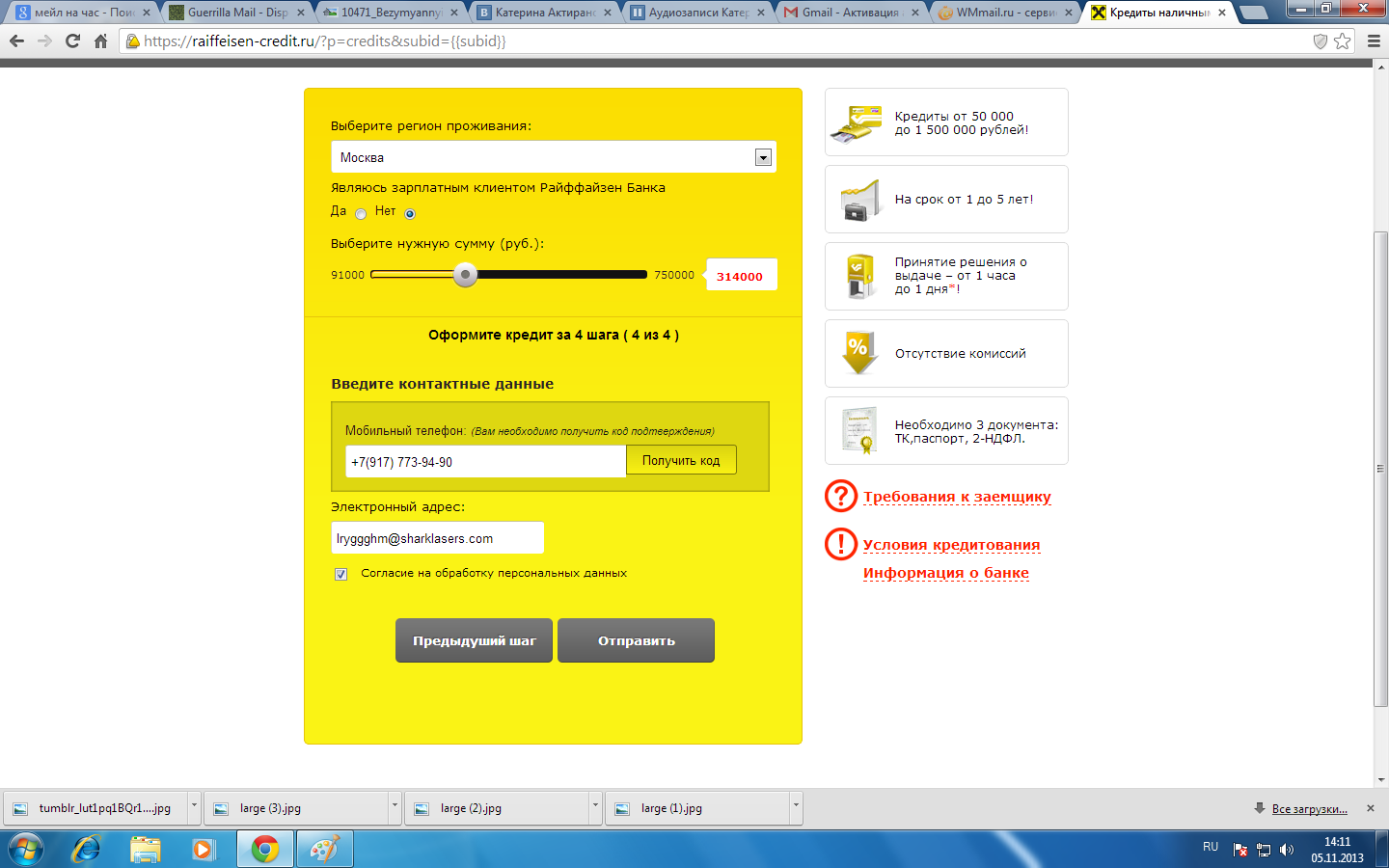Select 'Да' salary client radio button
This screenshot has height=868, width=1389.
(361, 213)
